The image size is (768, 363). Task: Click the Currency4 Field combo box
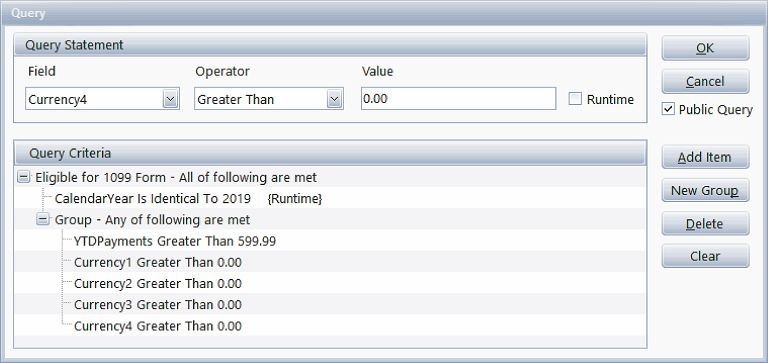point(102,99)
